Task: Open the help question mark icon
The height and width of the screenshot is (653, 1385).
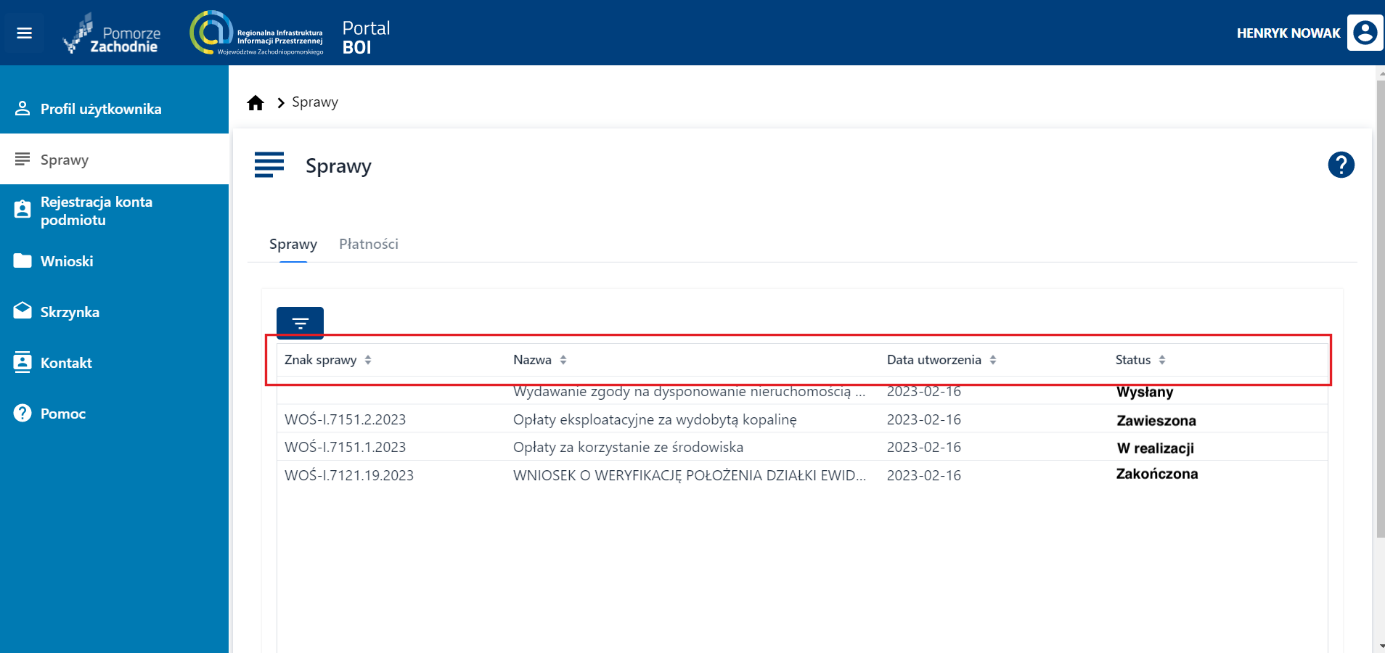Action: coord(1340,165)
